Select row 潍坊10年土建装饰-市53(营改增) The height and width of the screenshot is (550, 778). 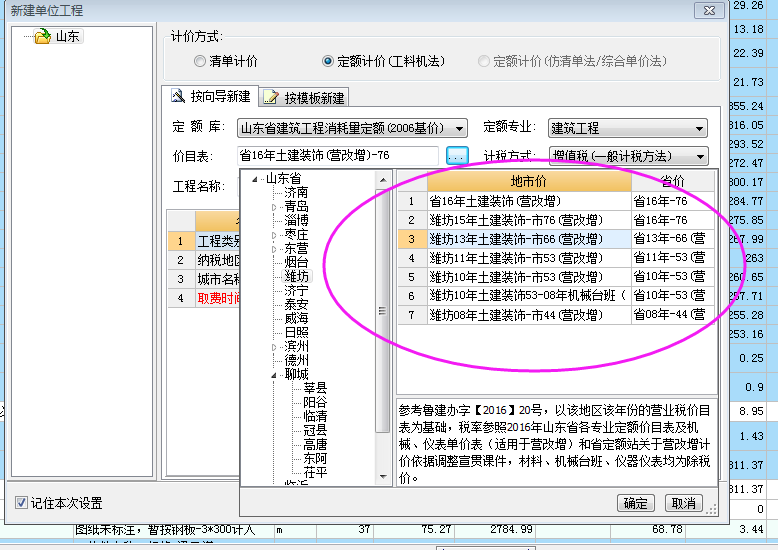pyautogui.click(x=556, y=276)
